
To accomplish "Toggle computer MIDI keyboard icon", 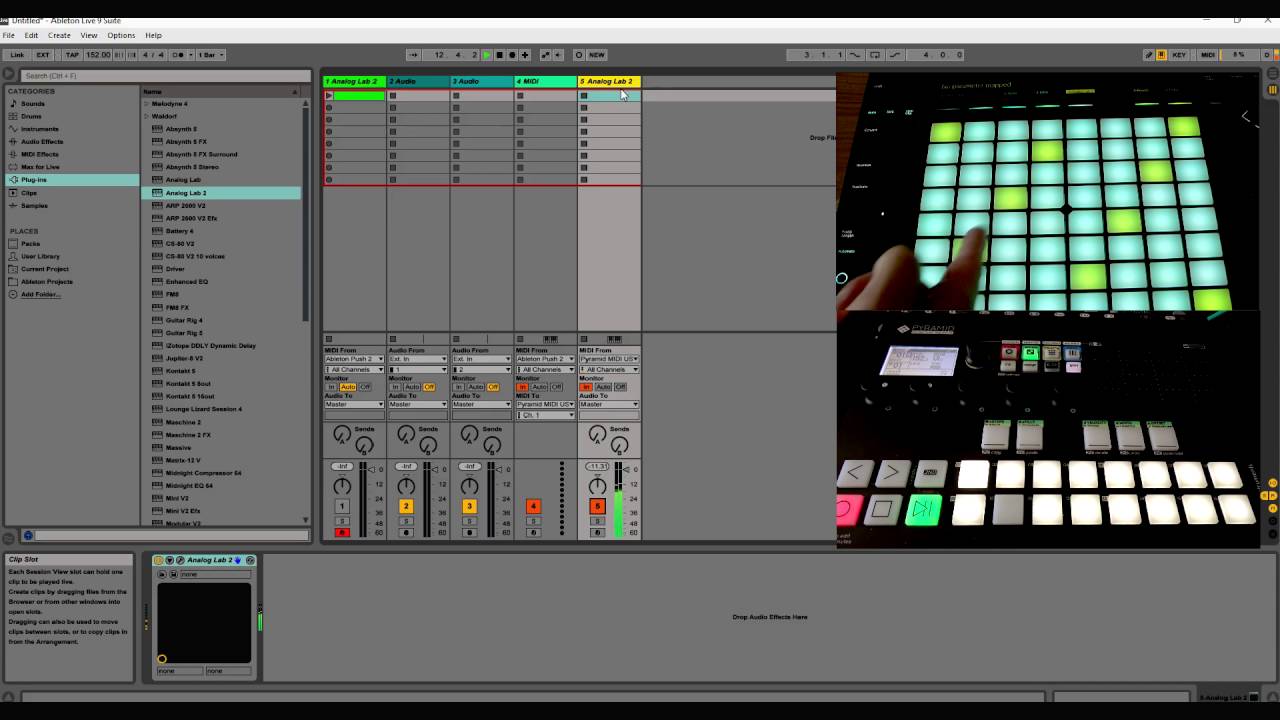I will [1161, 55].
